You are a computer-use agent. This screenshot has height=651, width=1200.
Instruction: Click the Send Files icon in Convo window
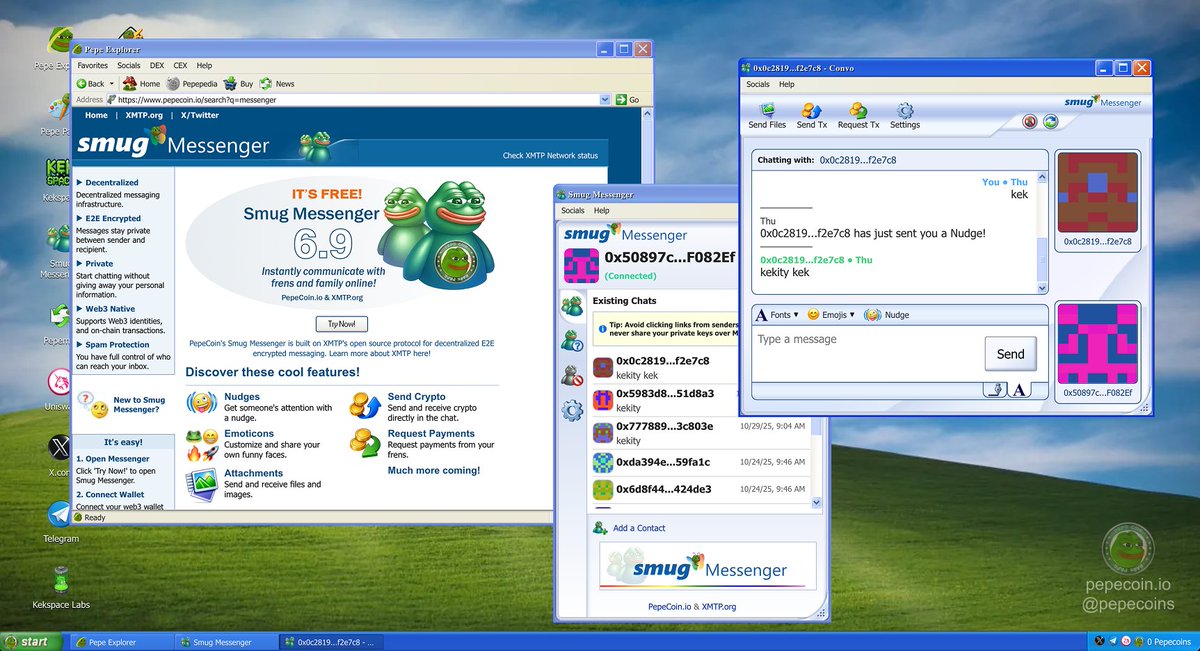[x=767, y=110]
